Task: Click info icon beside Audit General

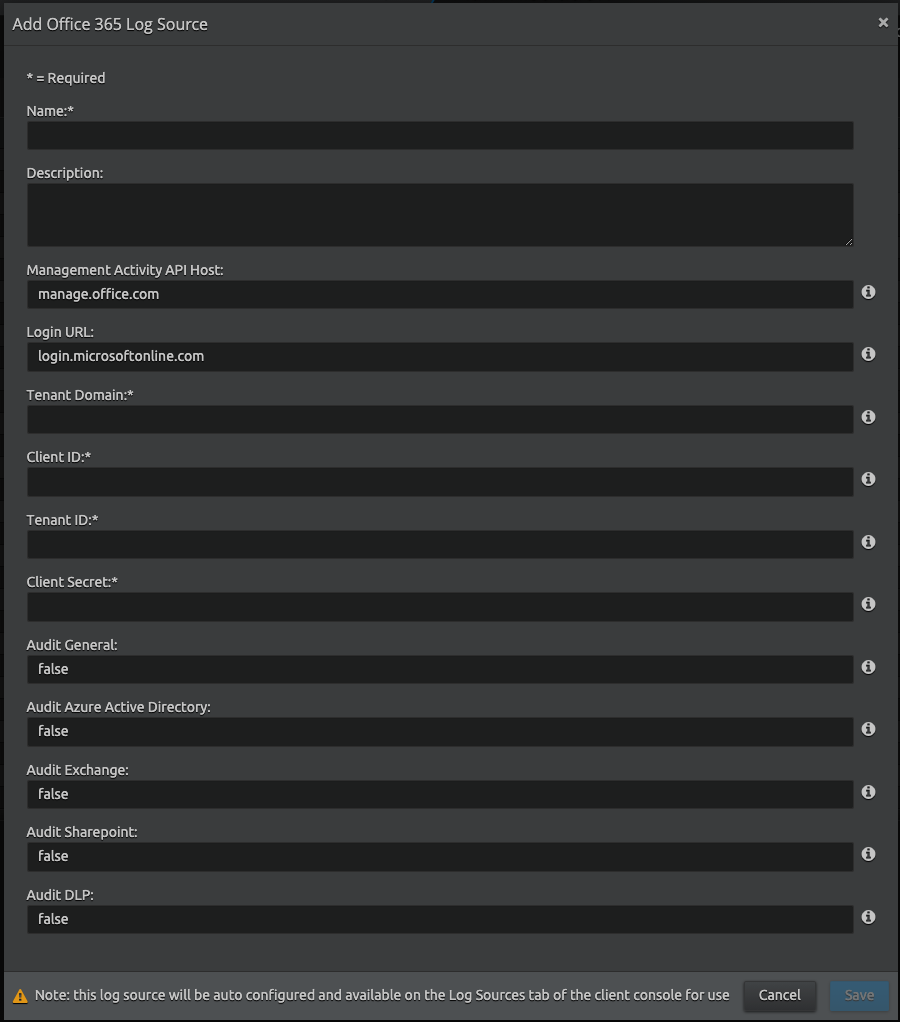Action: tap(869, 667)
